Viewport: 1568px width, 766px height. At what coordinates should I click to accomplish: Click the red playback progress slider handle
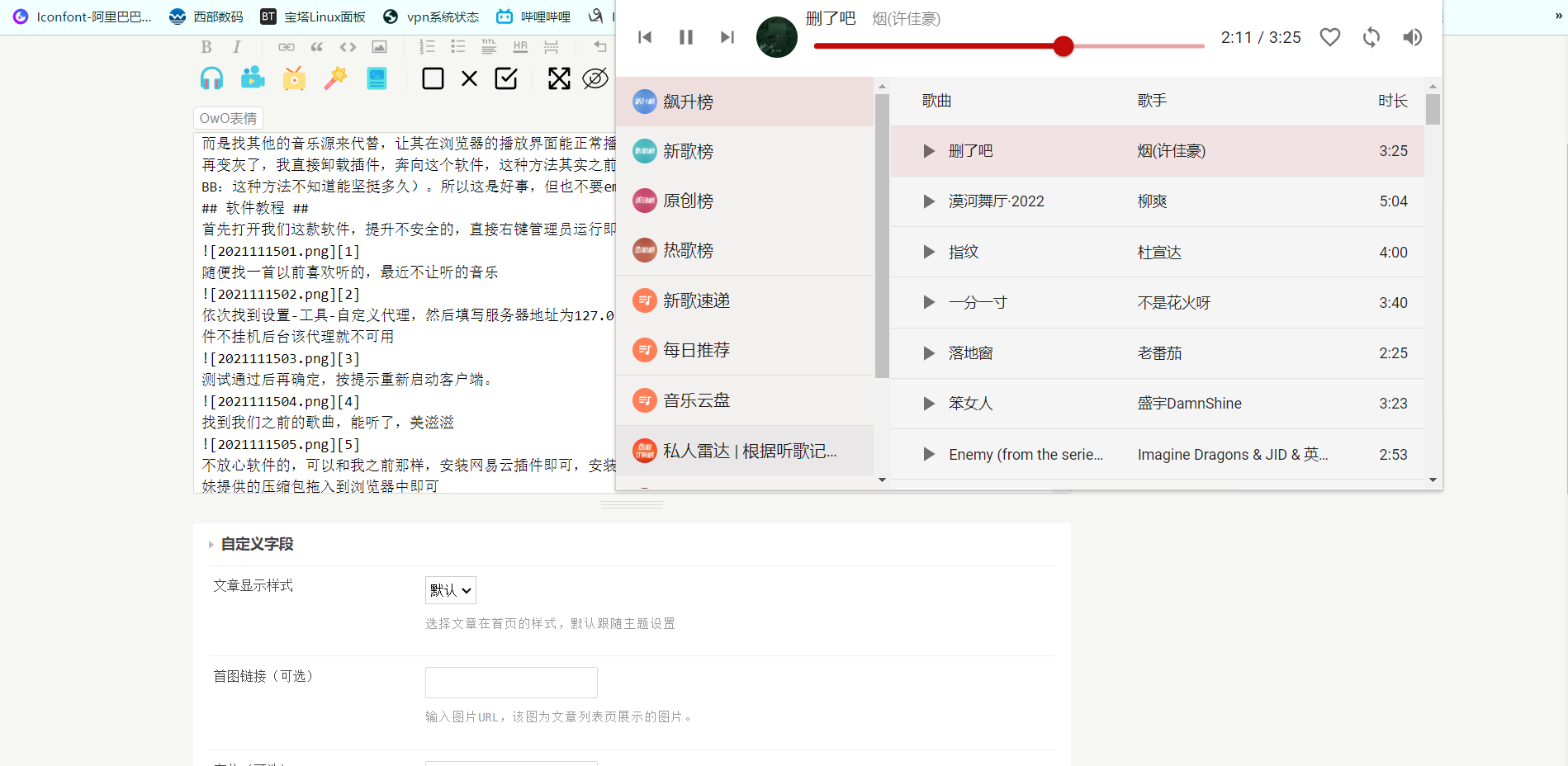pos(1063,46)
